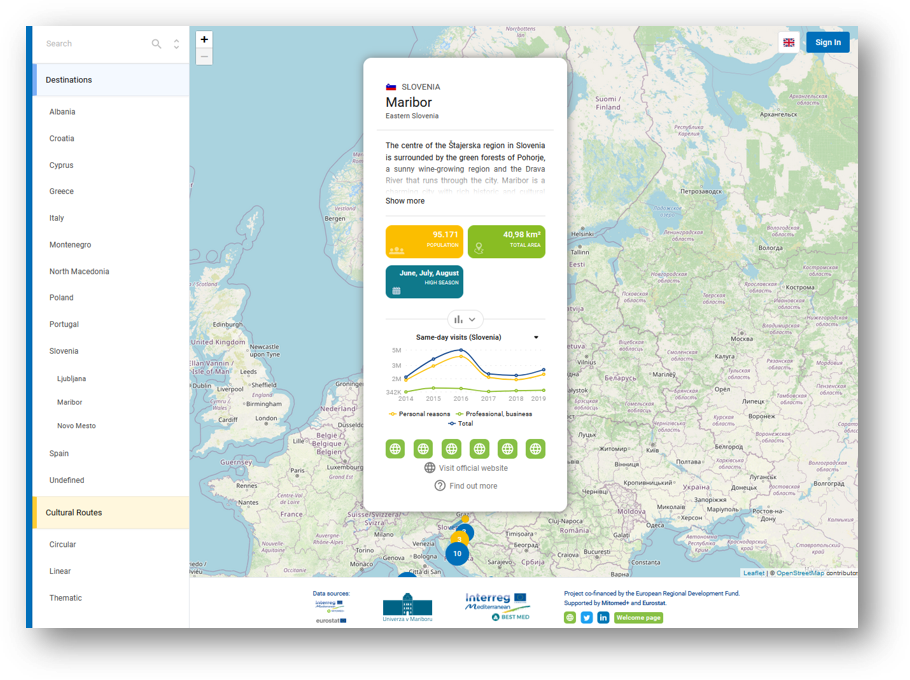The width and height of the screenshot is (910, 680).
Task: Select Croatia in destinations list
Action: [62, 139]
